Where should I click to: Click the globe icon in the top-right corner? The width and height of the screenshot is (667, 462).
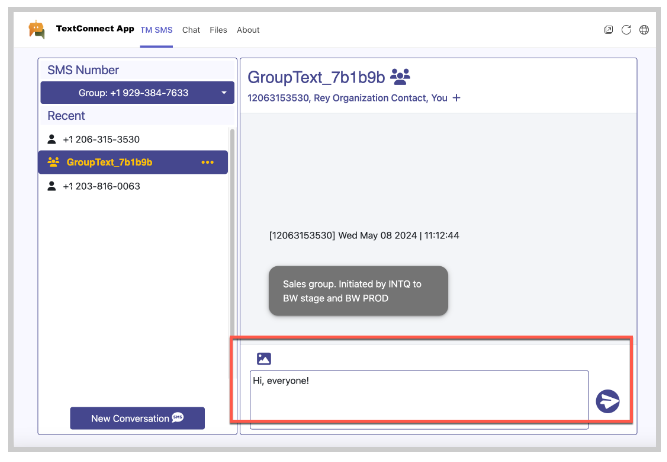pos(643,30)
